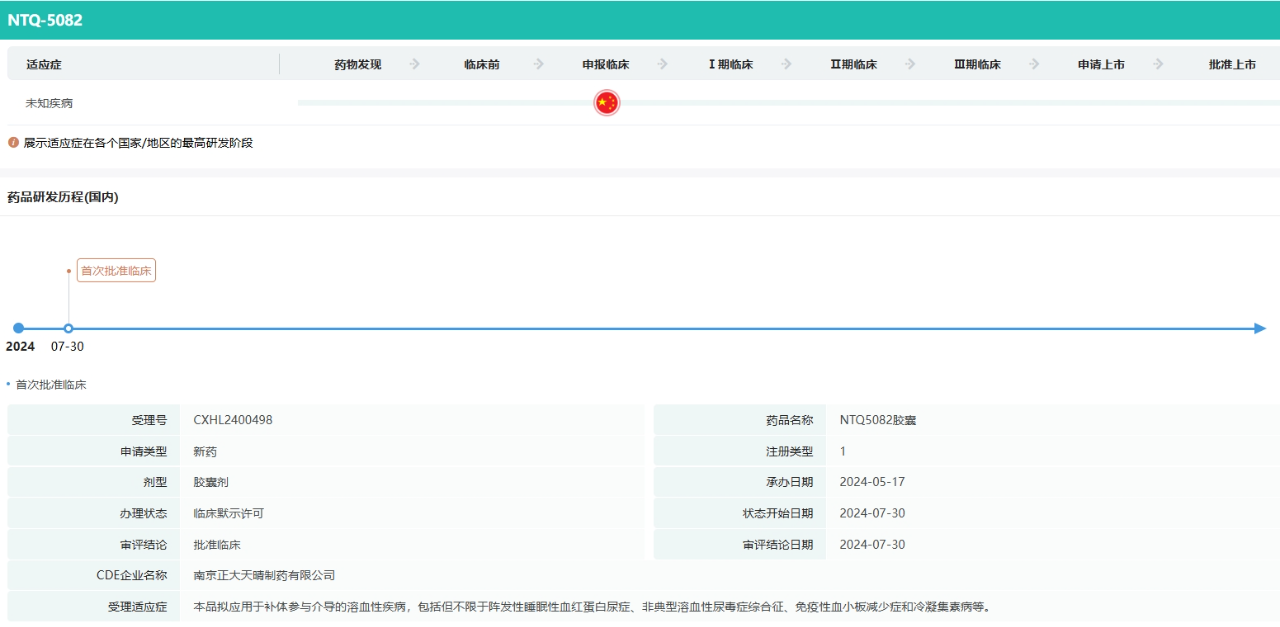Click the 07-30 timeline node marker
1280x627 pixels.
[68, 328]
